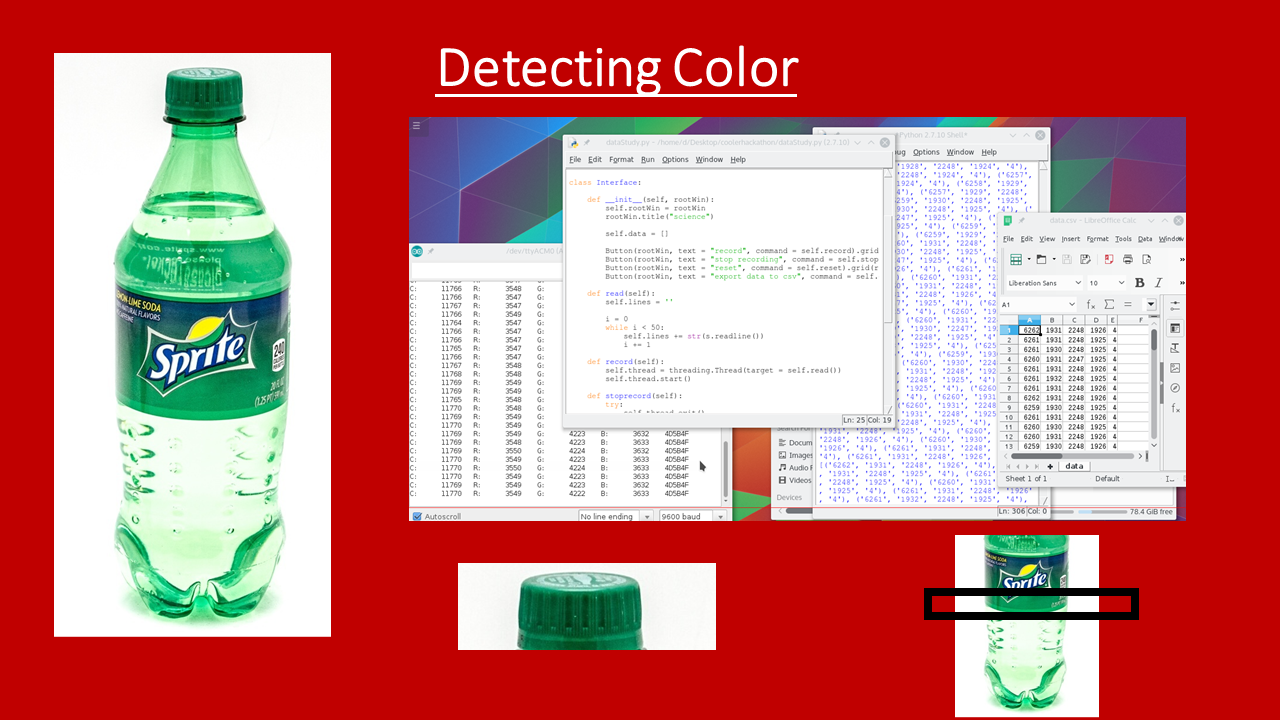The image size is (1280, 720).
Task: Open the Styles deck icon in Calc sidebar
Action: click(1175, 347)
